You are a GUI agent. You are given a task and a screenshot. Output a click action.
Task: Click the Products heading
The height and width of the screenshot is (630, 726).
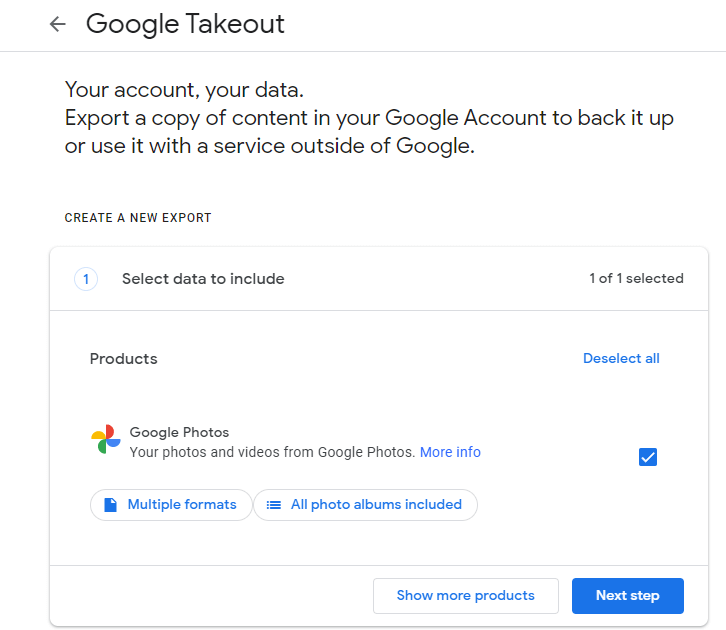click(x=123, y=359)
